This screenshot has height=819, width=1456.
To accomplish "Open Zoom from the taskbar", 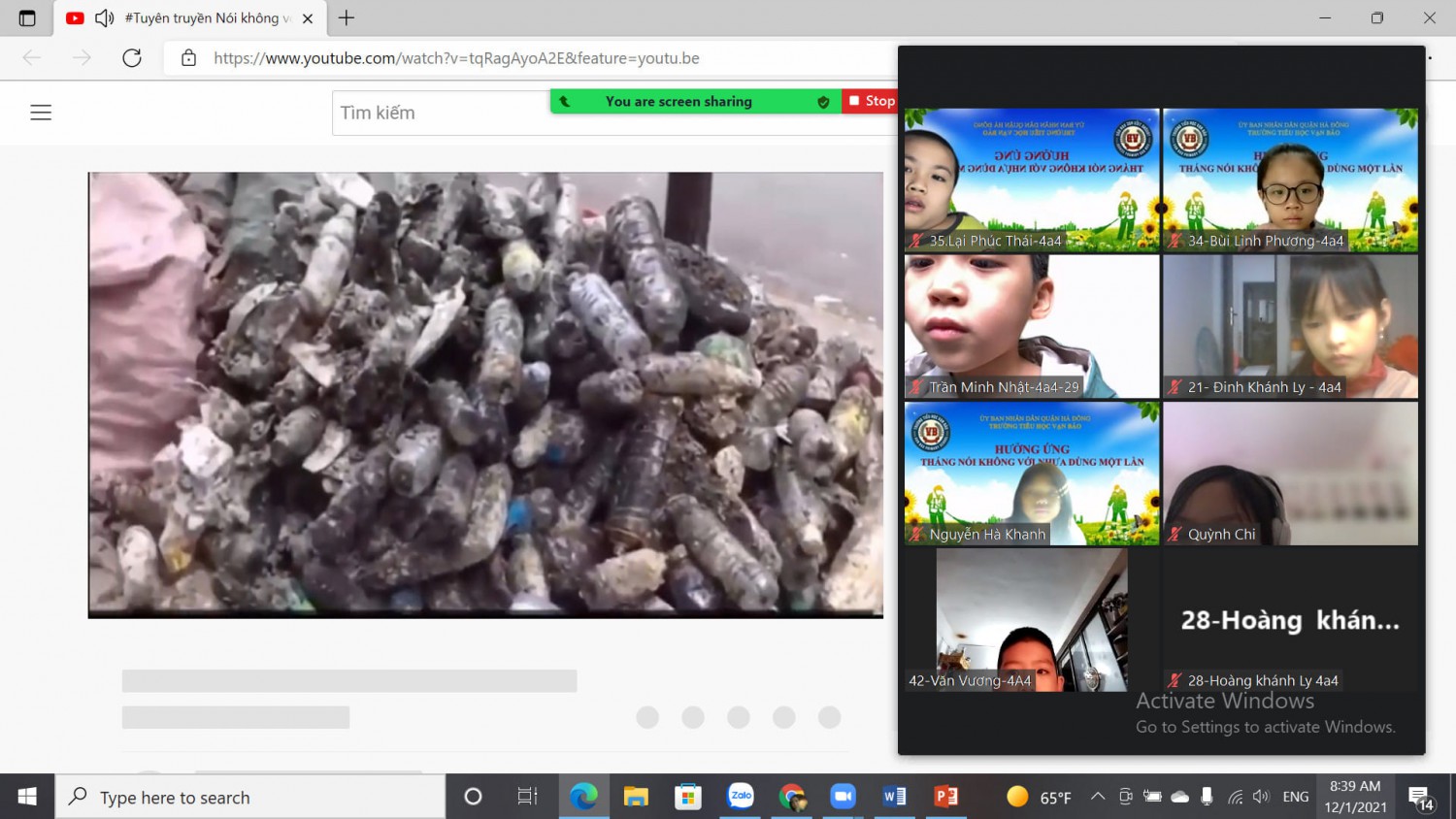I will click(x=843, y=797).
